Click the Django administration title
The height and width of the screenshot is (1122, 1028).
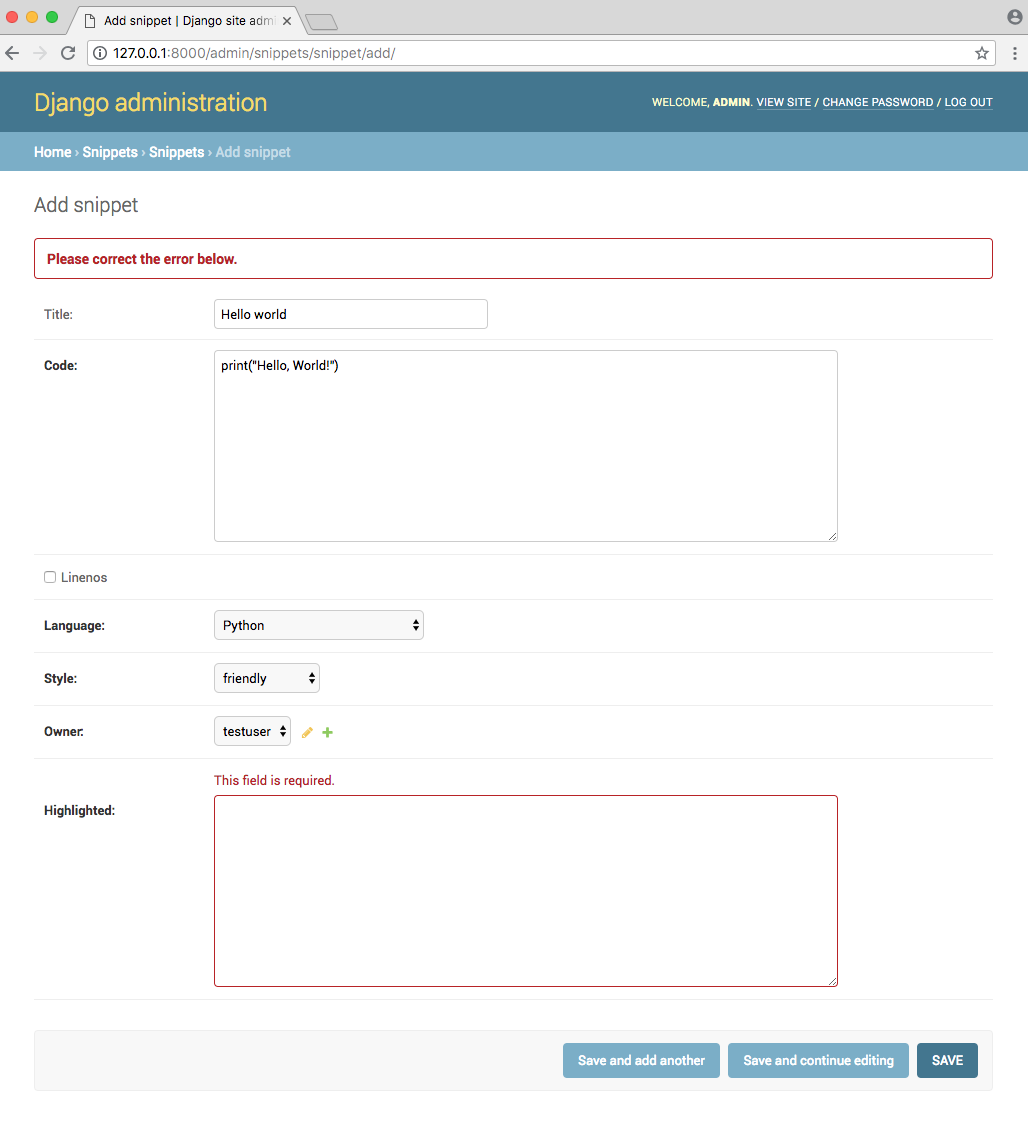coord(151,102)
